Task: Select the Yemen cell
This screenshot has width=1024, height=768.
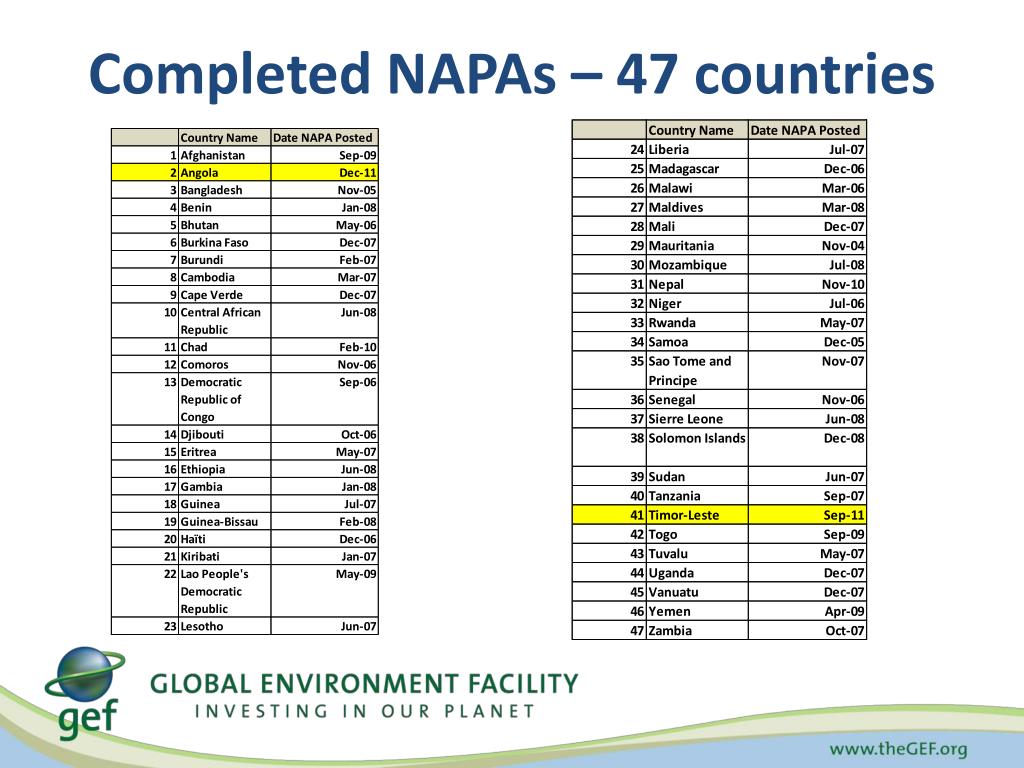Action: pos(697,611)
